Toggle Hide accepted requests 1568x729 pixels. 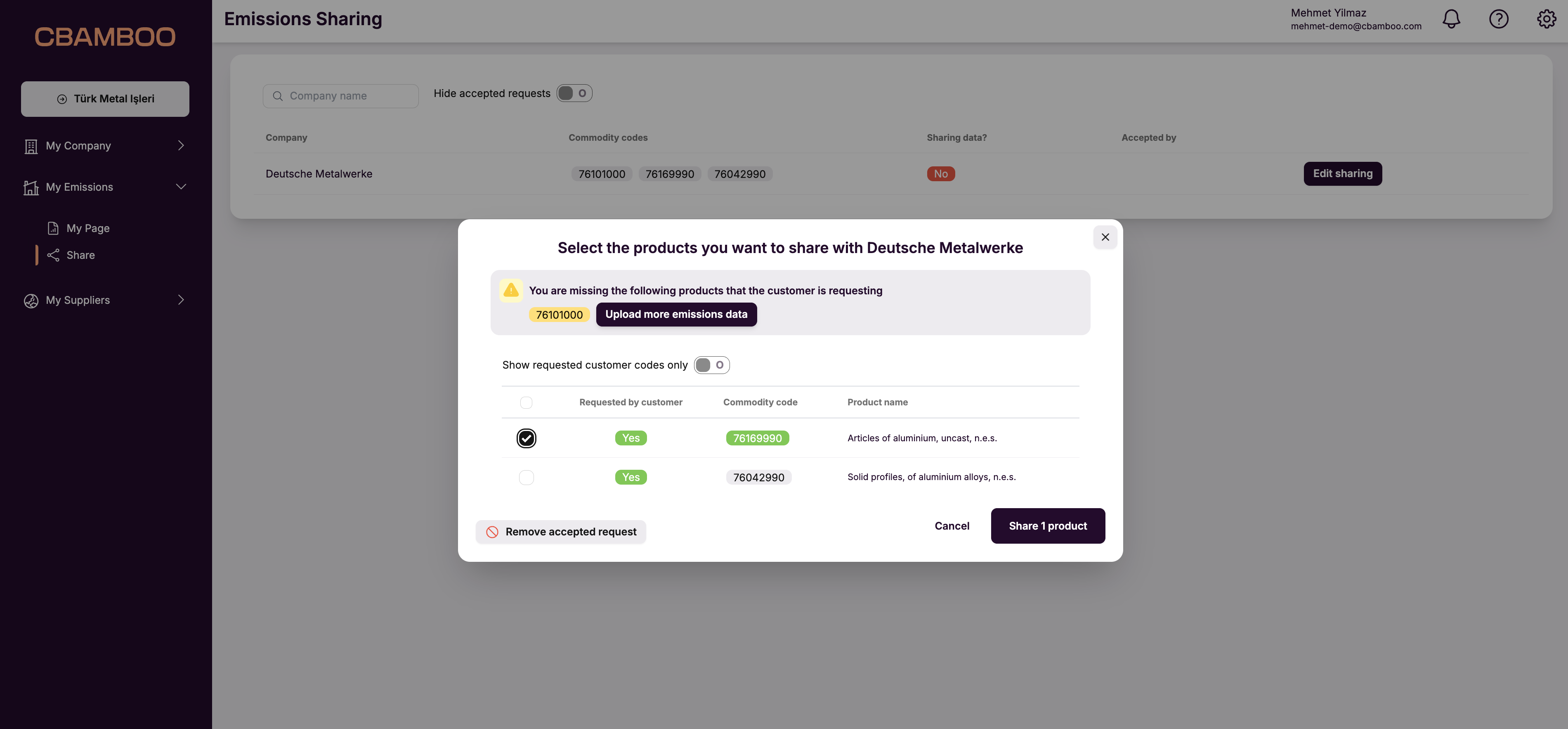pos(574,92)
